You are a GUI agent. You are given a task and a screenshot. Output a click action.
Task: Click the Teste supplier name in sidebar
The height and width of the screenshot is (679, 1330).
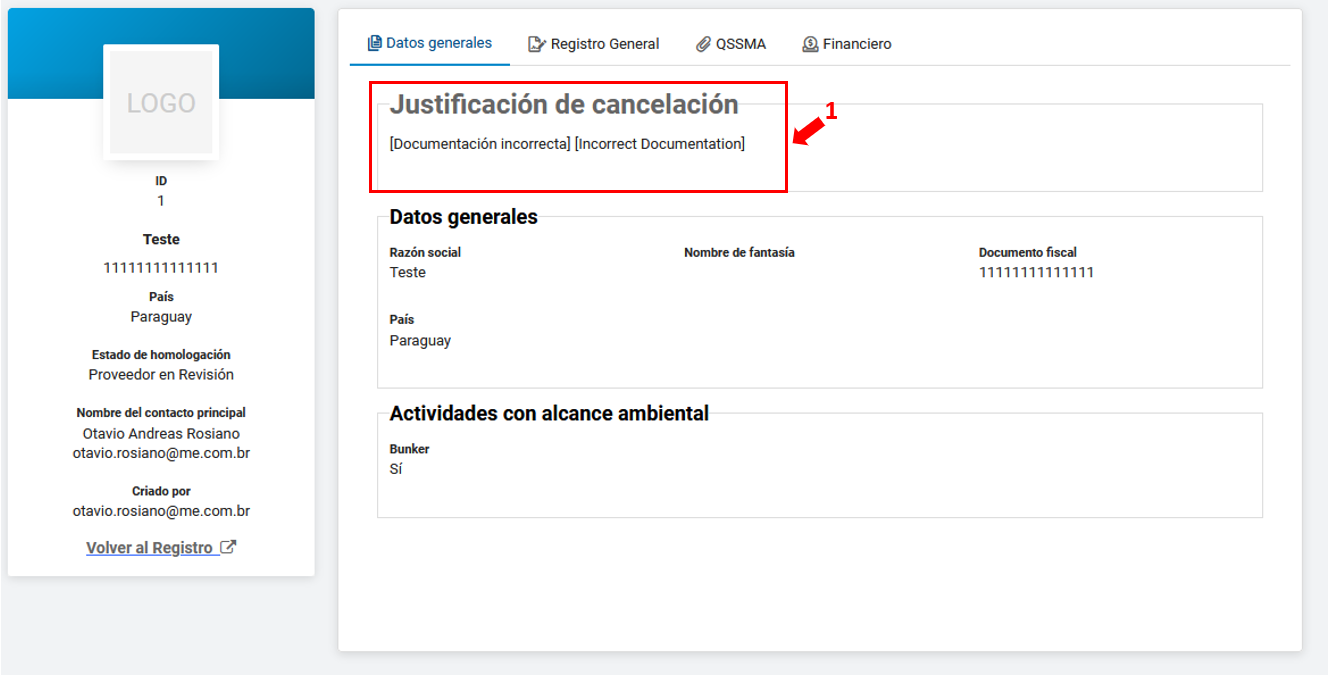coord(161,239)
